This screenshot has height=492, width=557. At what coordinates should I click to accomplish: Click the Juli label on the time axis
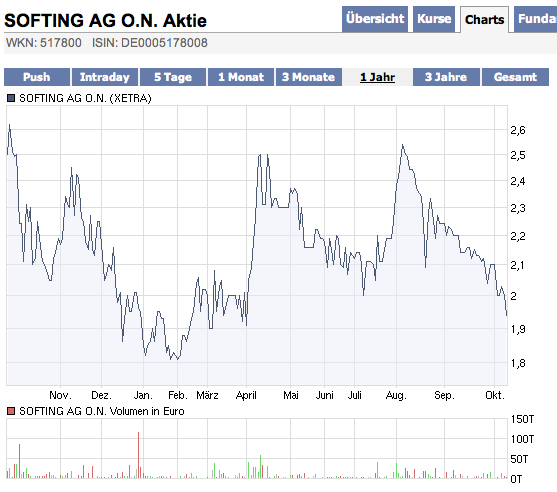(x=355, y=395)
